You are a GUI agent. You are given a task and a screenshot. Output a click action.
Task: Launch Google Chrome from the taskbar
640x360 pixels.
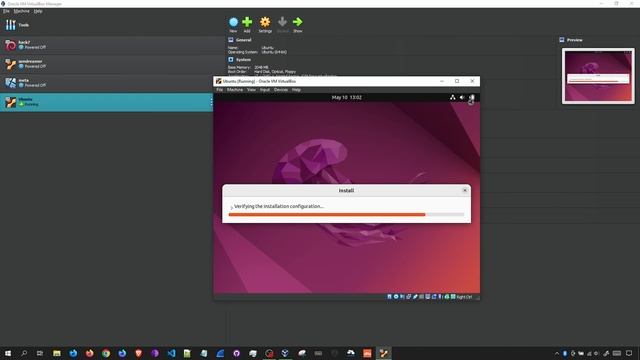106,353
